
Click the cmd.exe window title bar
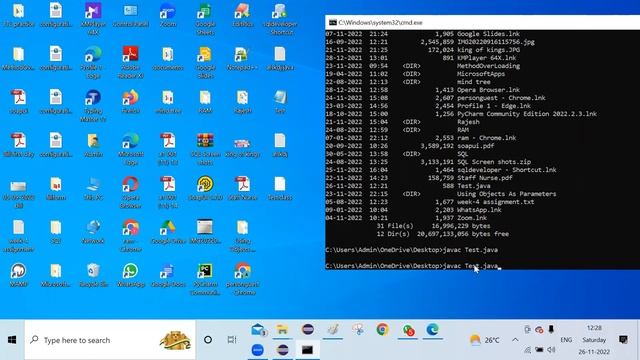coord(482,22)
